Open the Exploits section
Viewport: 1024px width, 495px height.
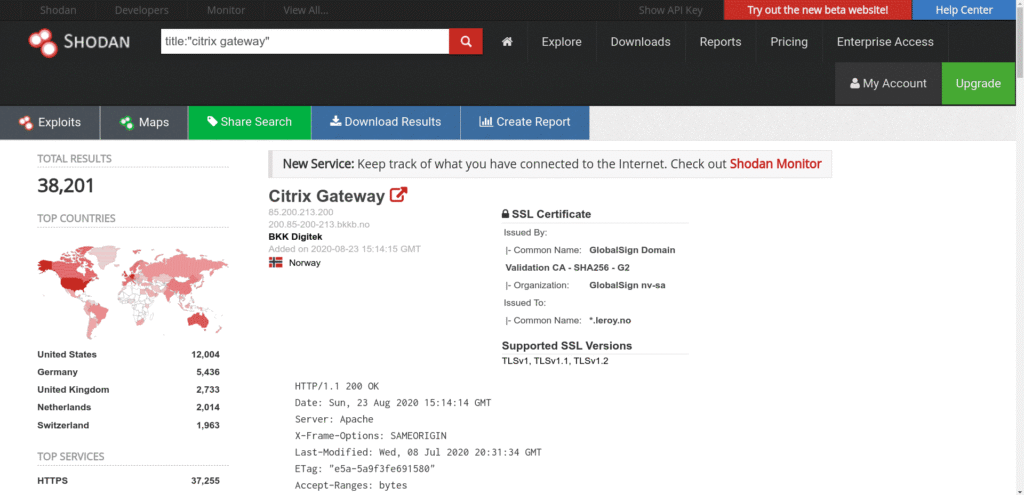coord(50,122)
